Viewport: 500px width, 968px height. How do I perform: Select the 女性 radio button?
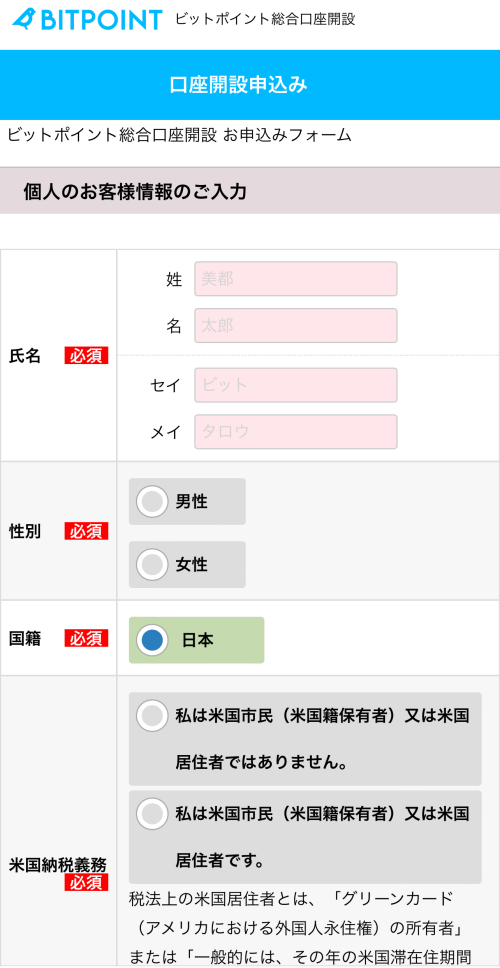152,564
